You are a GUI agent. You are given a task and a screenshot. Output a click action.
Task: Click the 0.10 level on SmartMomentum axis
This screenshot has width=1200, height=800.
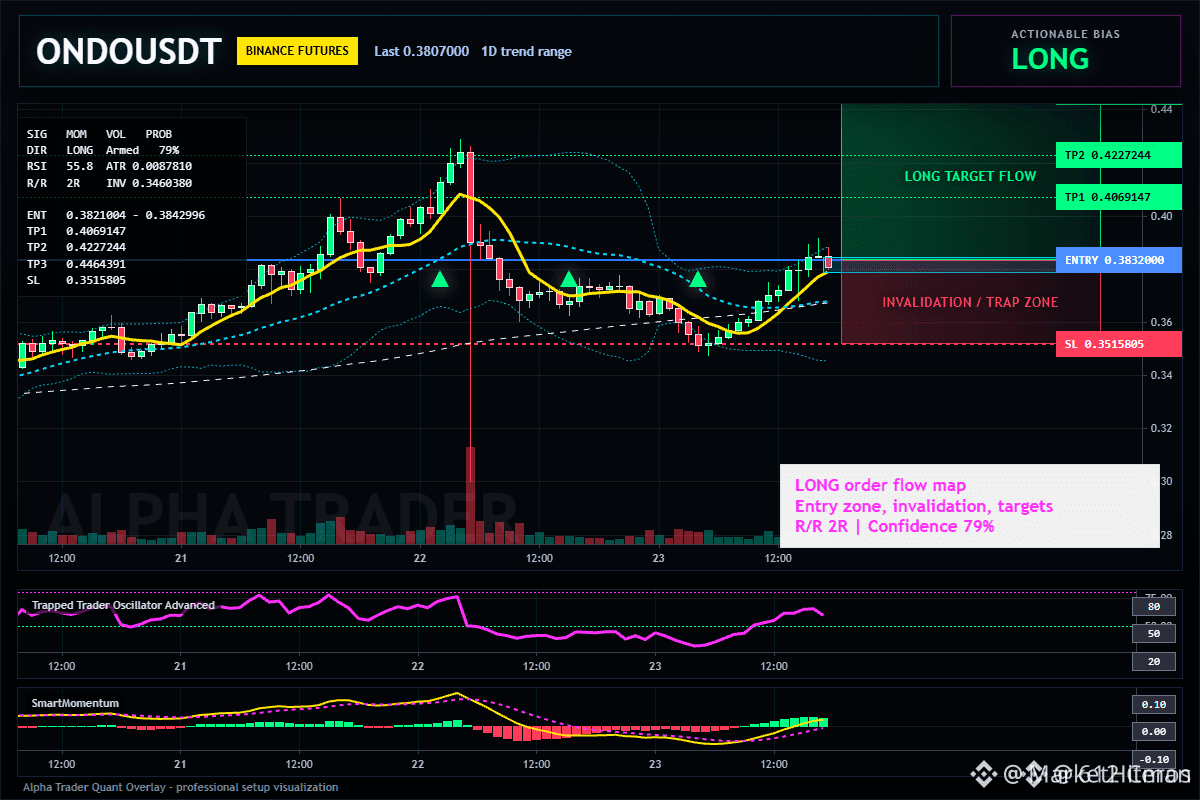1152,704
